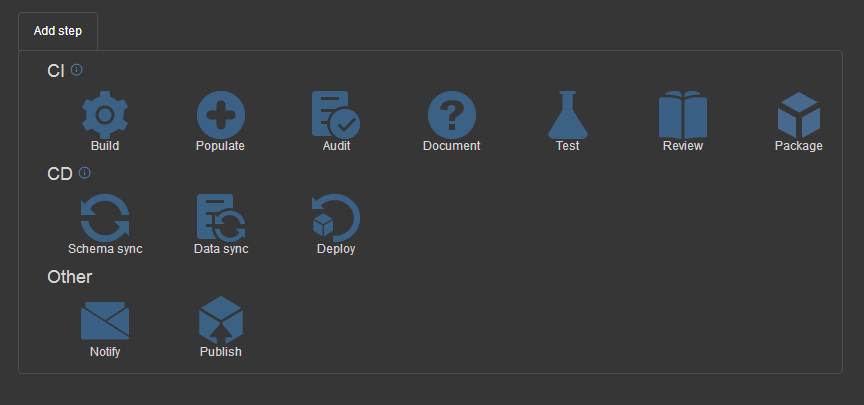Open the CD info tooltip icon
Screen dimensions: 864x405
click(x=84, y=173)
